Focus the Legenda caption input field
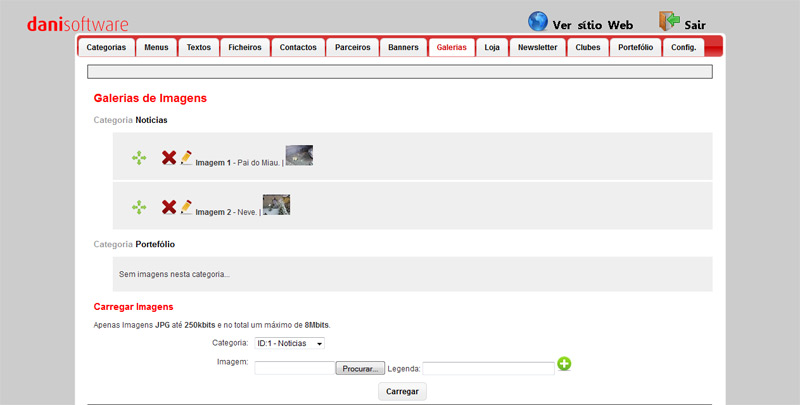 pyautogui.click(x=488, y=369)
